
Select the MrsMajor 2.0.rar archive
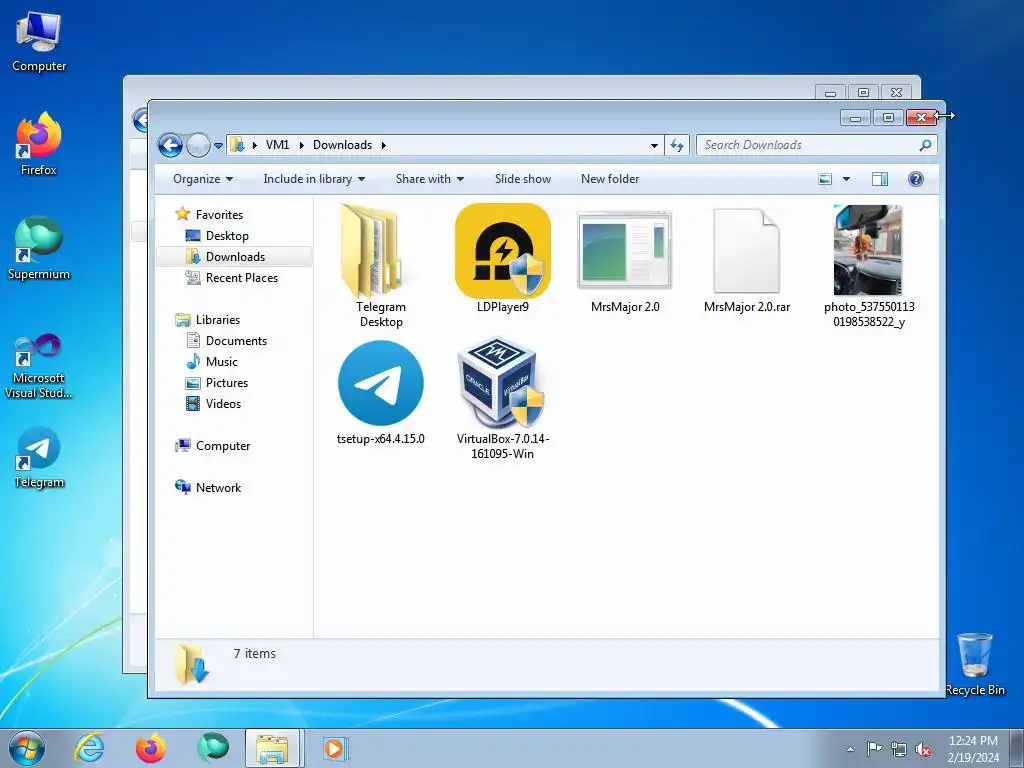746,261
